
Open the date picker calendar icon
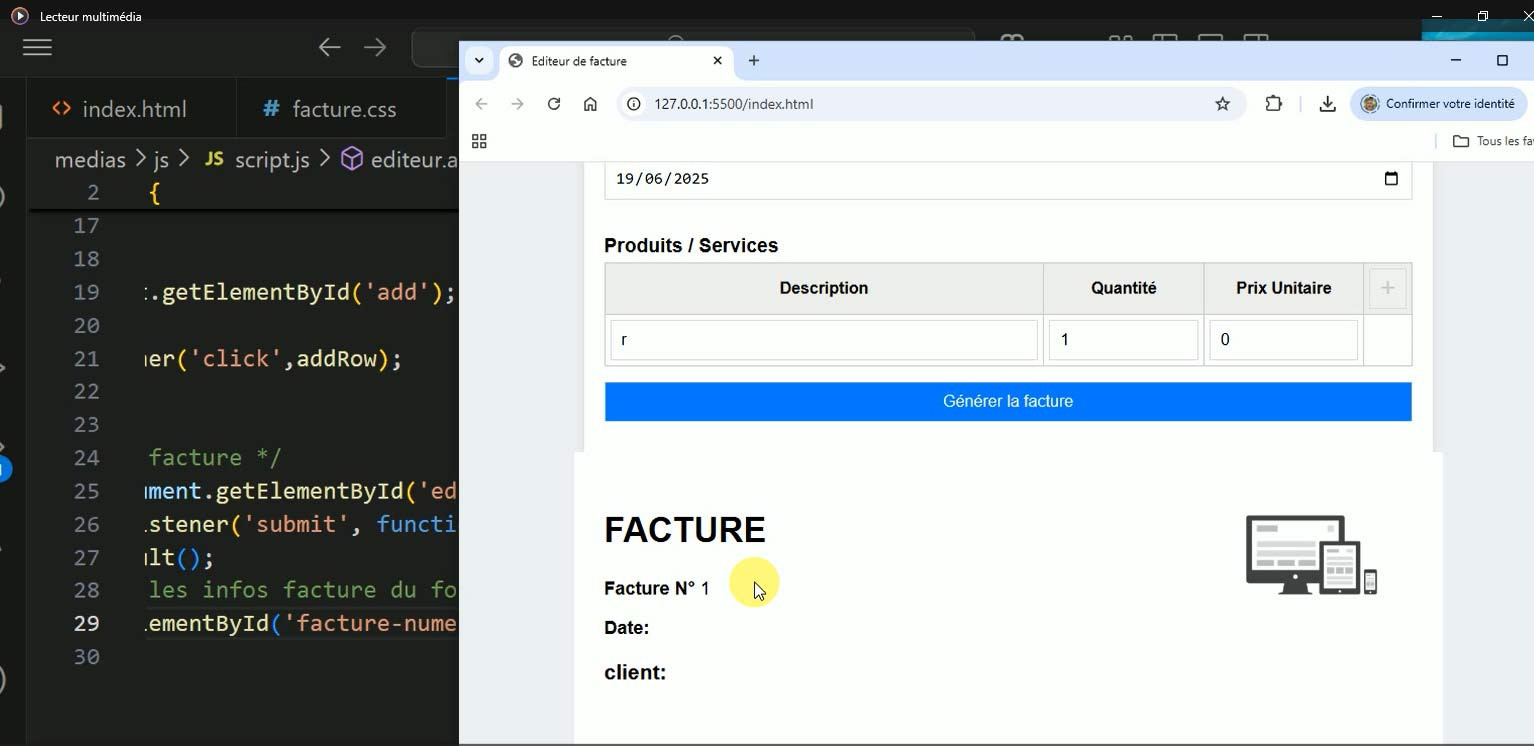(1390, 179)
